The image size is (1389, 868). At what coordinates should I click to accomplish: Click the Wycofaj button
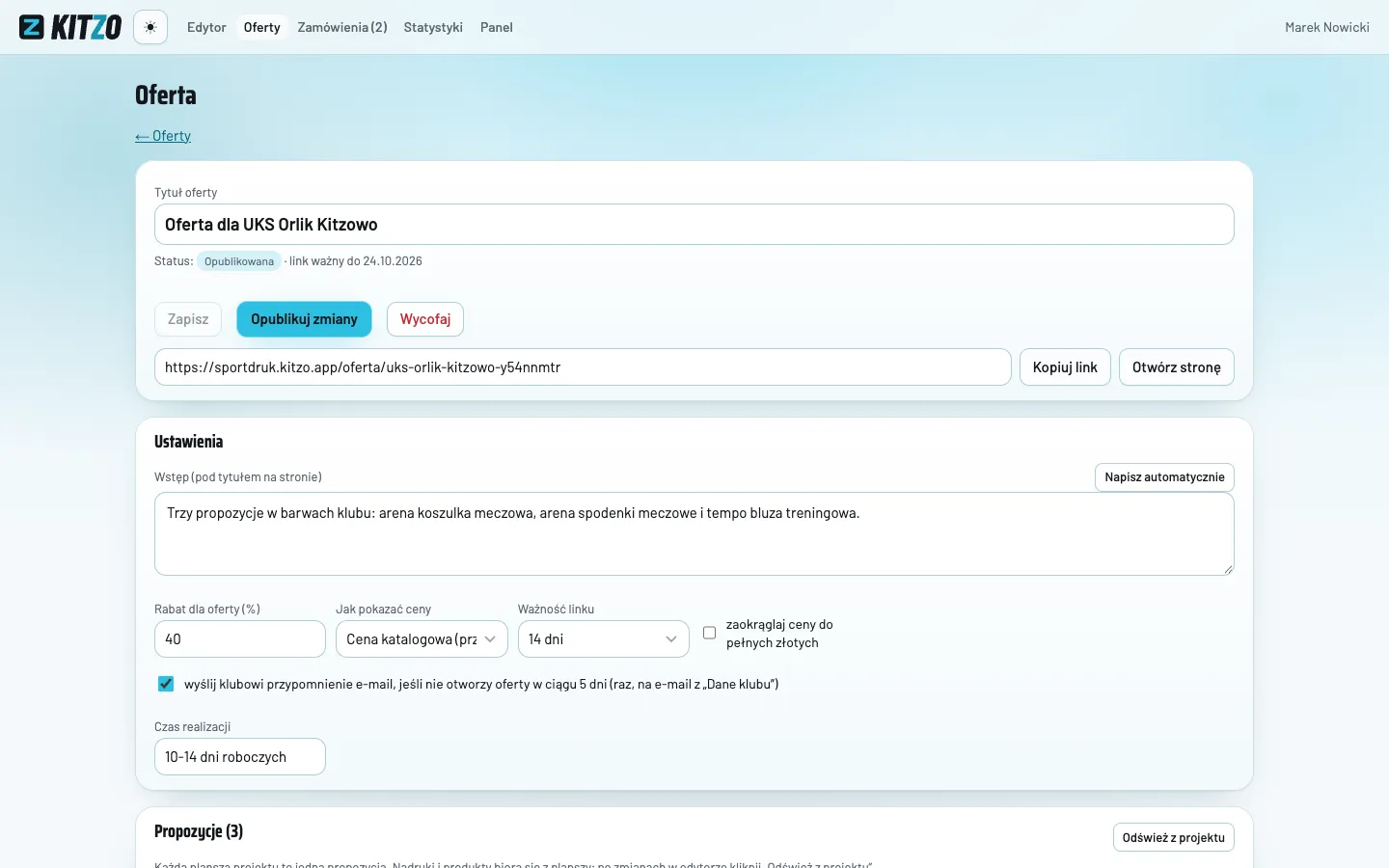[425, 319]
